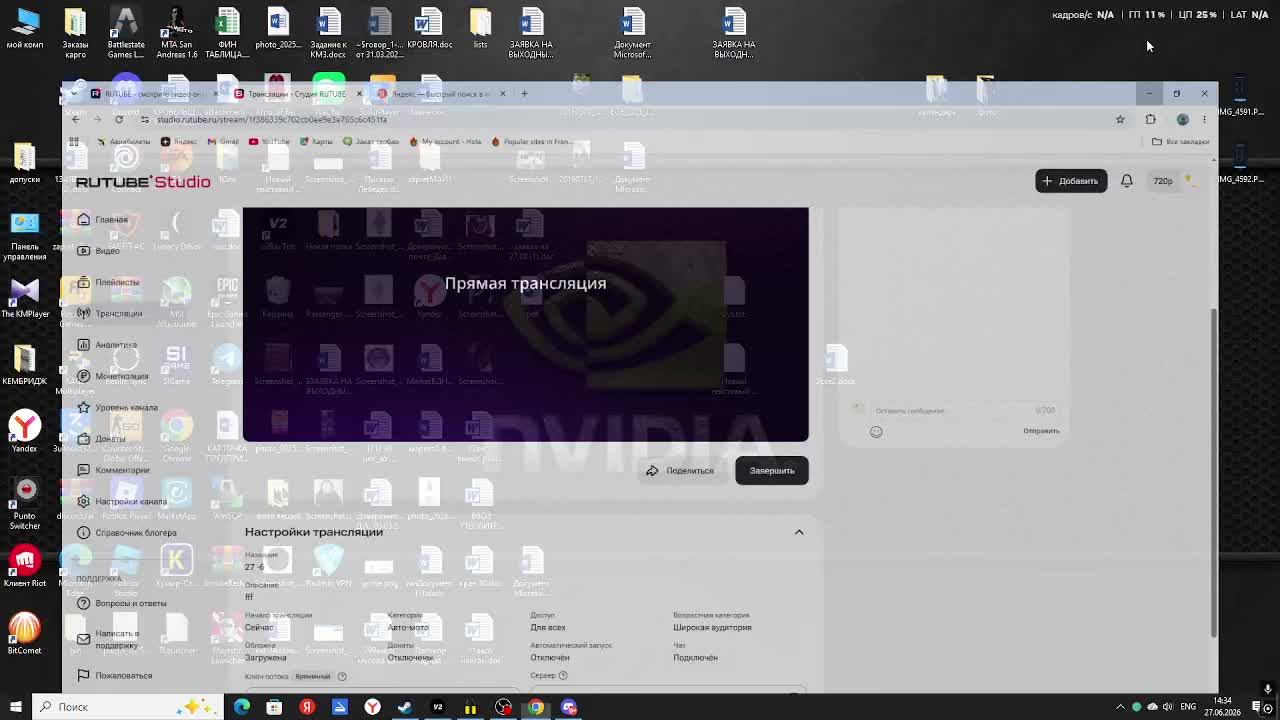Open Уровень канала in sidebar
This screenshot has height=720, width=1280.
pyautogui.click(x=126, y=407)
